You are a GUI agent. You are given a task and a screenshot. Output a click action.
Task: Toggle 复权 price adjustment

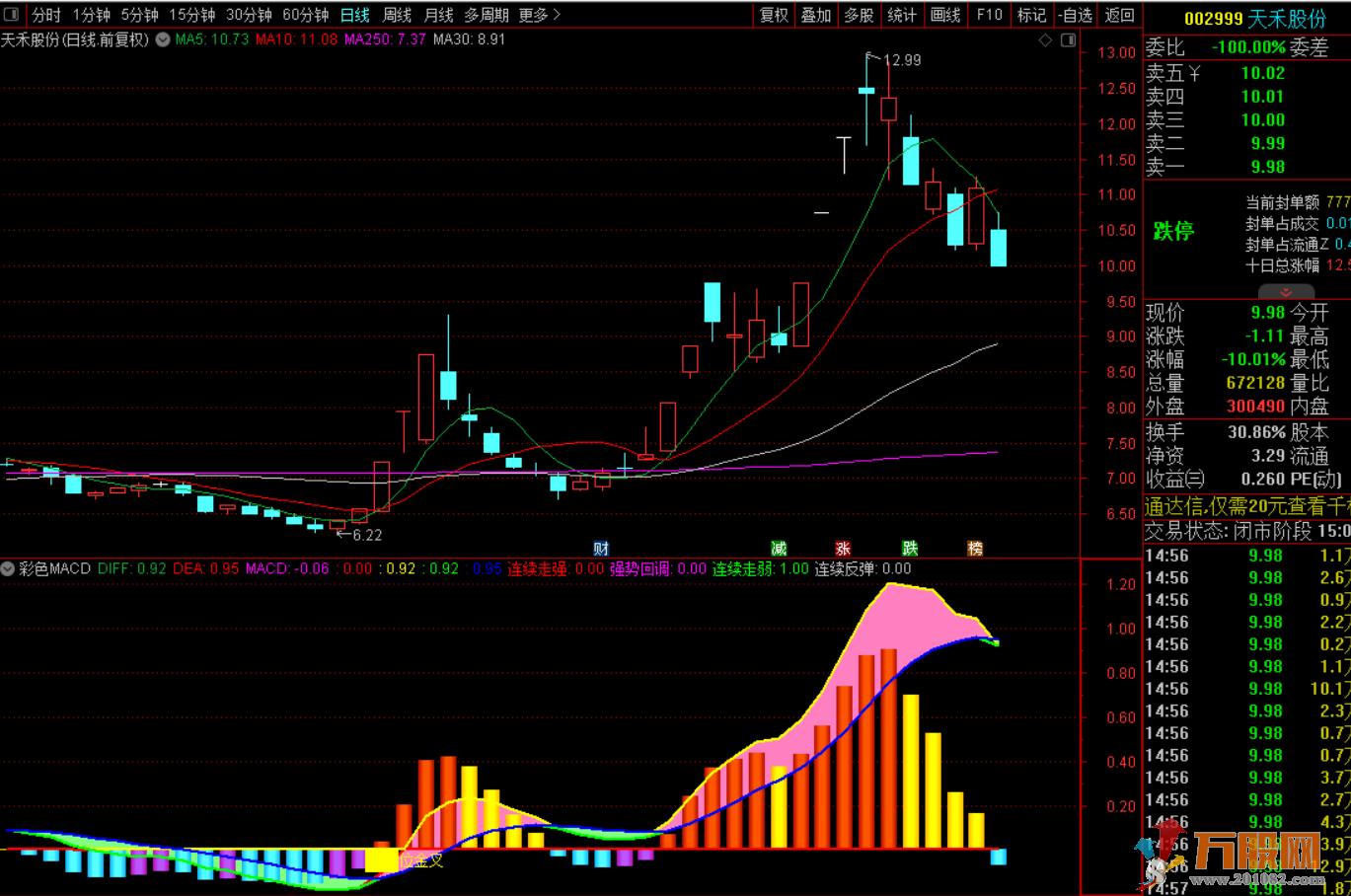click(x=774, y=15)
